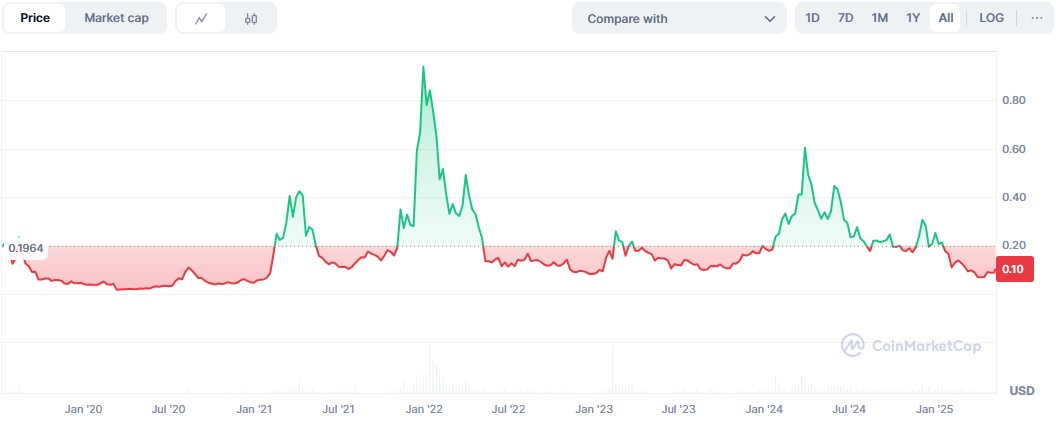Click the Jul '24 axis label
Viewport: 1056px width, 423px height.
coord(849,409)
